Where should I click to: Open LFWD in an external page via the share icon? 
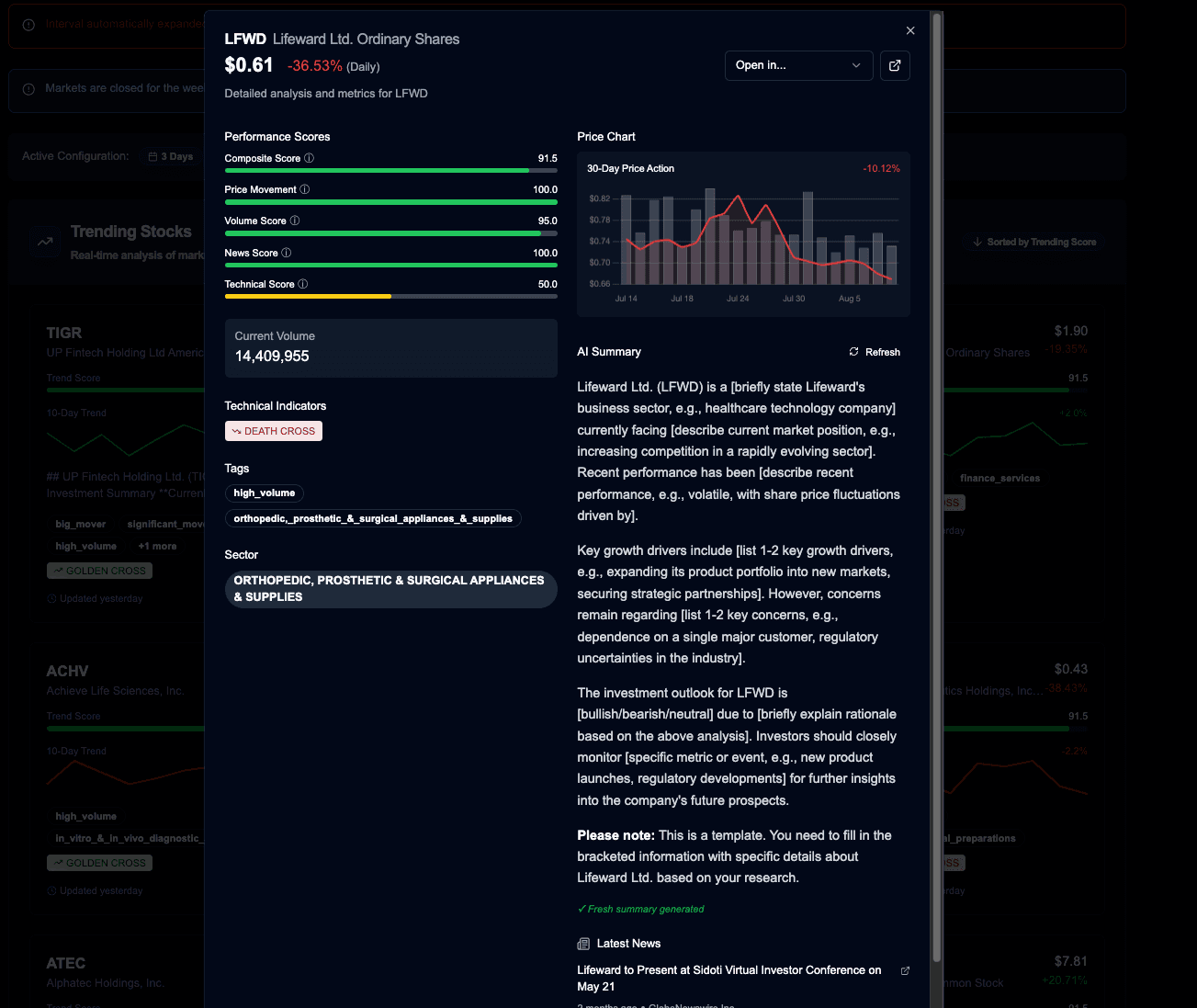(895, 65)
